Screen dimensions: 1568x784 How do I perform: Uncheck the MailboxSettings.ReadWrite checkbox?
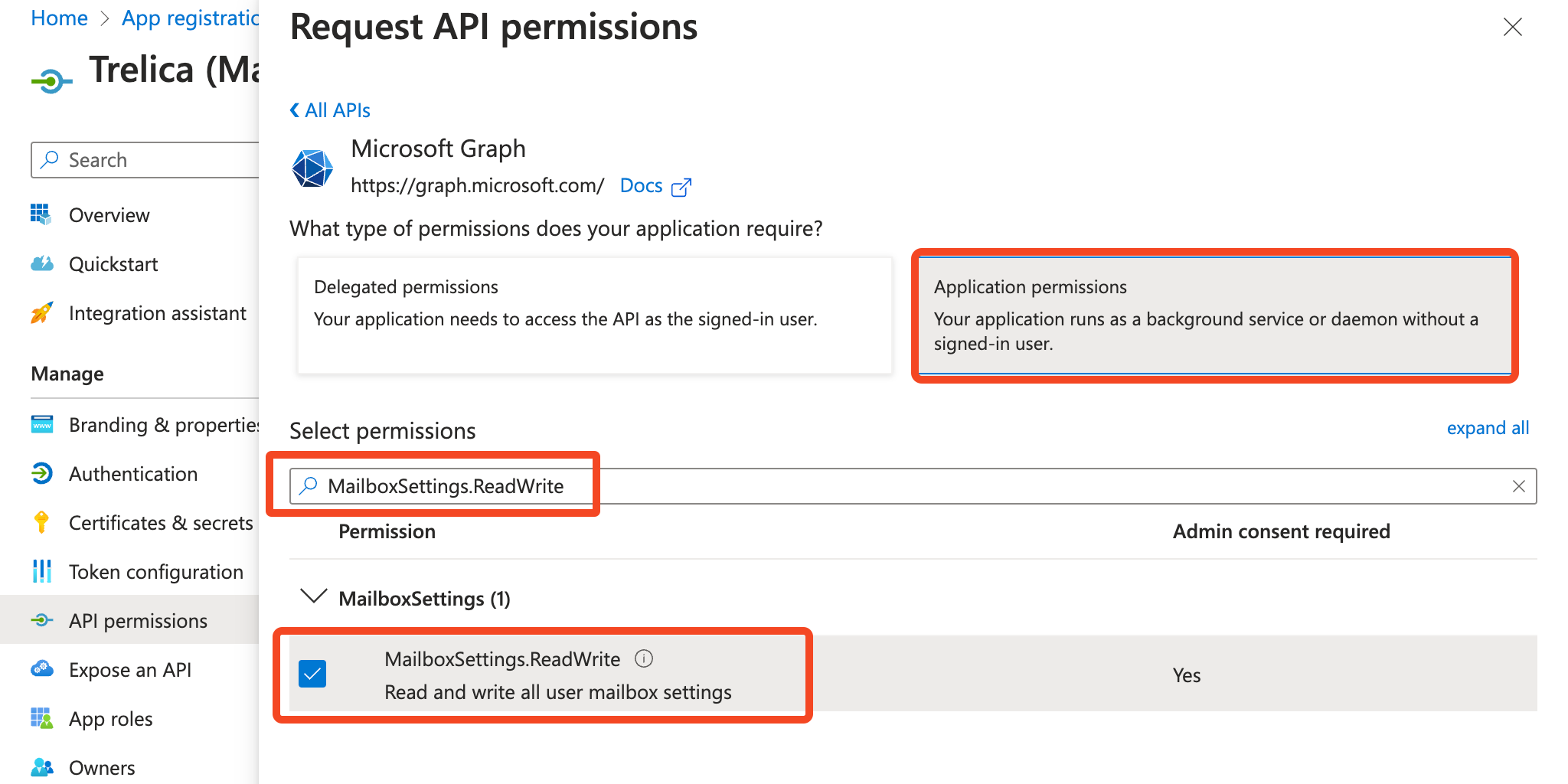312,674
